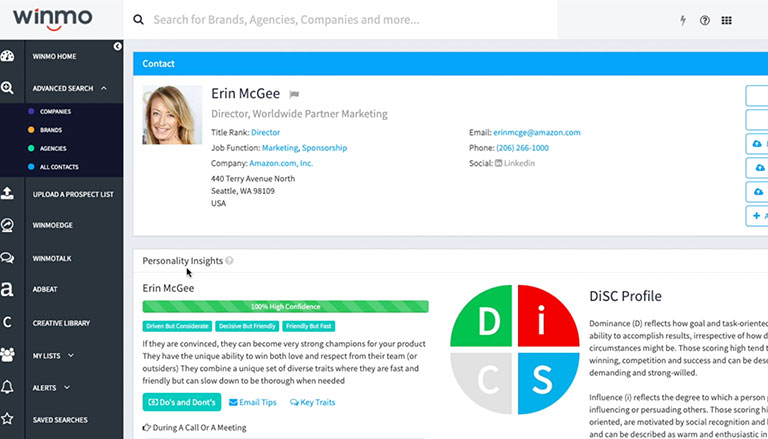Switch to the Email Tips tab
The height and width of the screenshot is (439, 768).
(x=253, y=402)
